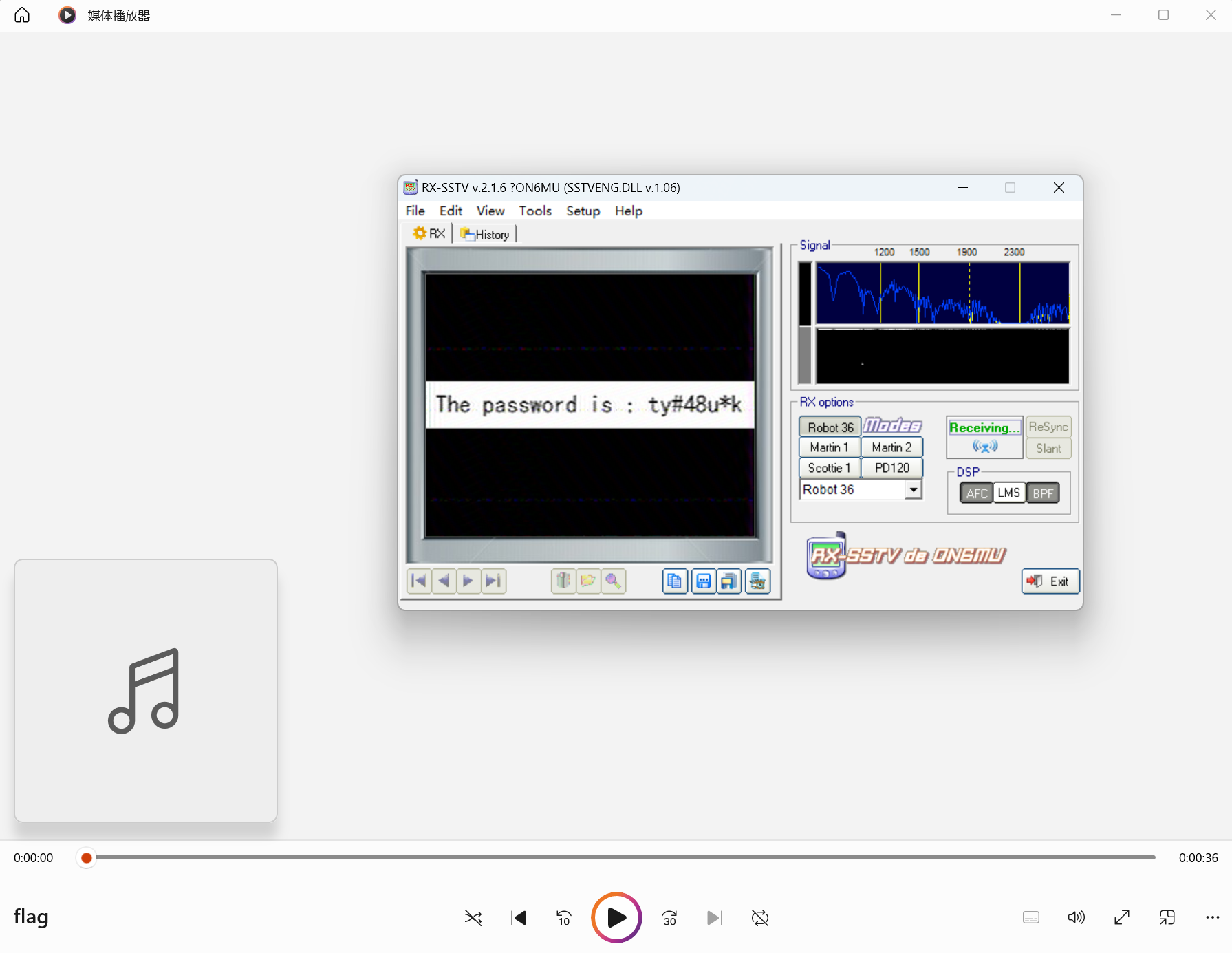This screenshot has height=953, width=1232.
Task: Jump to the last received image
Action: pos(493,581)
